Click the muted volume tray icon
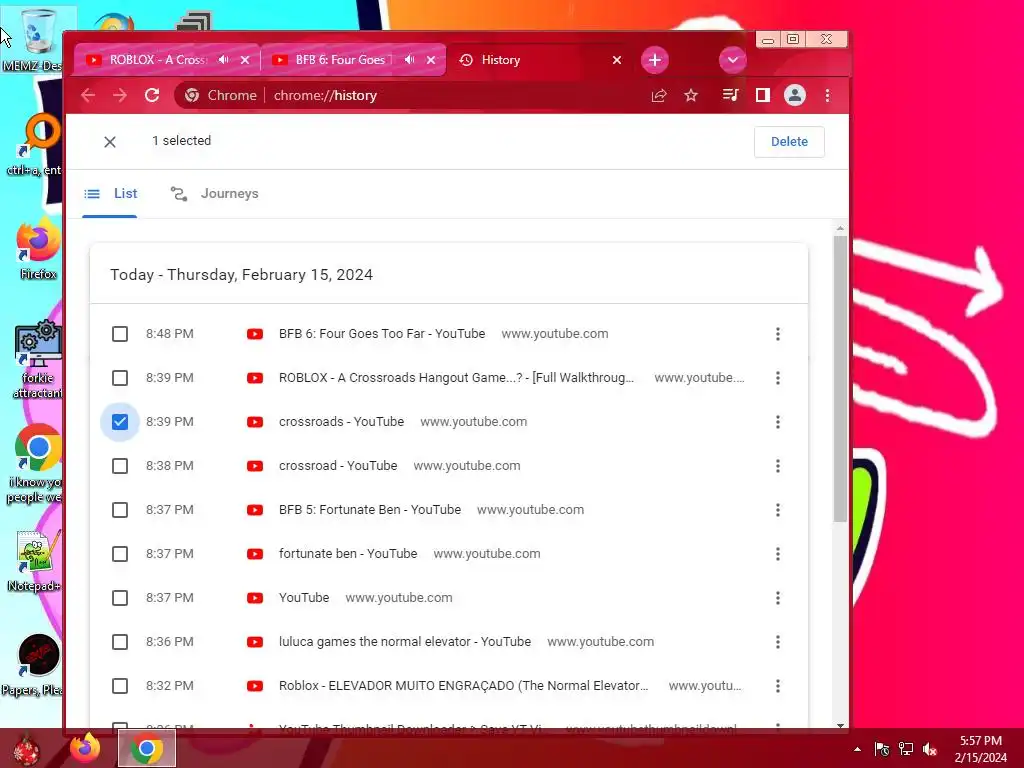Screen dimensions: 1024x768 point(930,749)
